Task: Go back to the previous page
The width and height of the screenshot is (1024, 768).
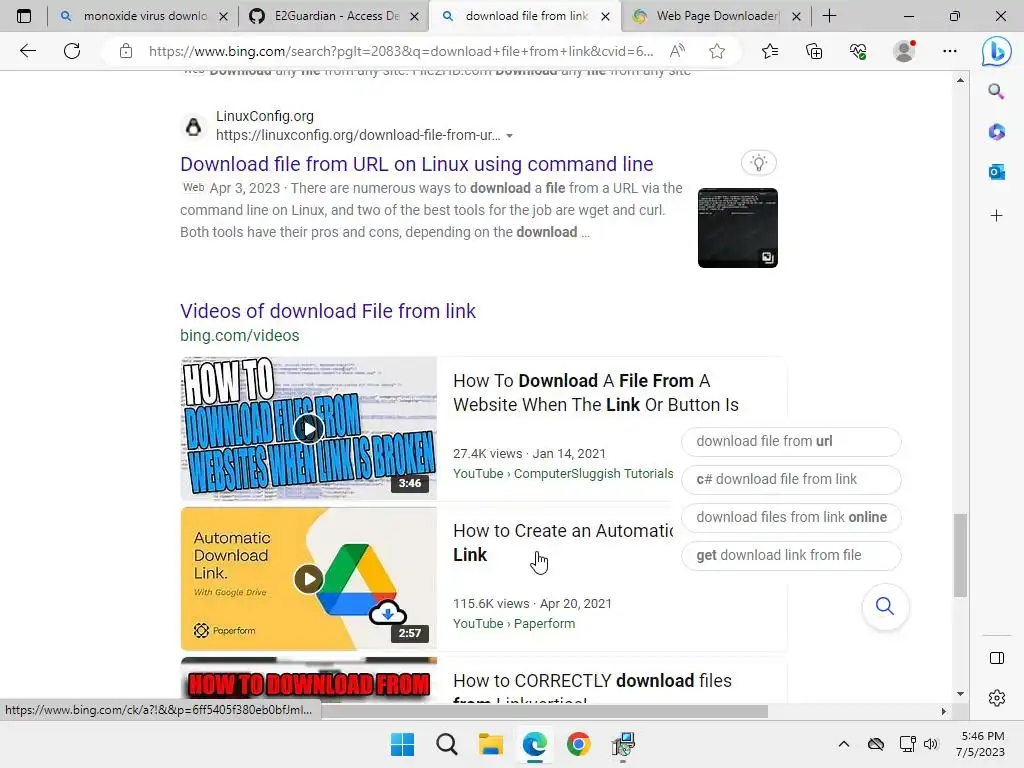Action: [x=27, y=51]
